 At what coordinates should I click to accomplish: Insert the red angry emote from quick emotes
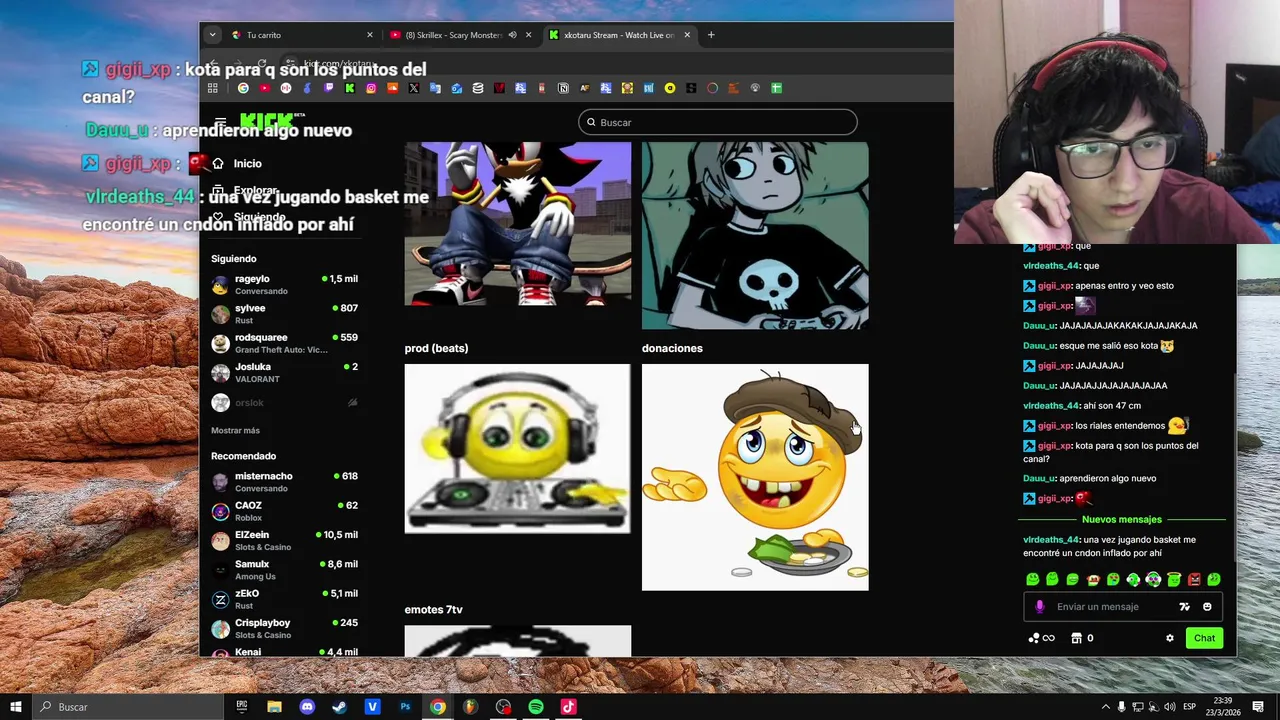coord(1194,579)
